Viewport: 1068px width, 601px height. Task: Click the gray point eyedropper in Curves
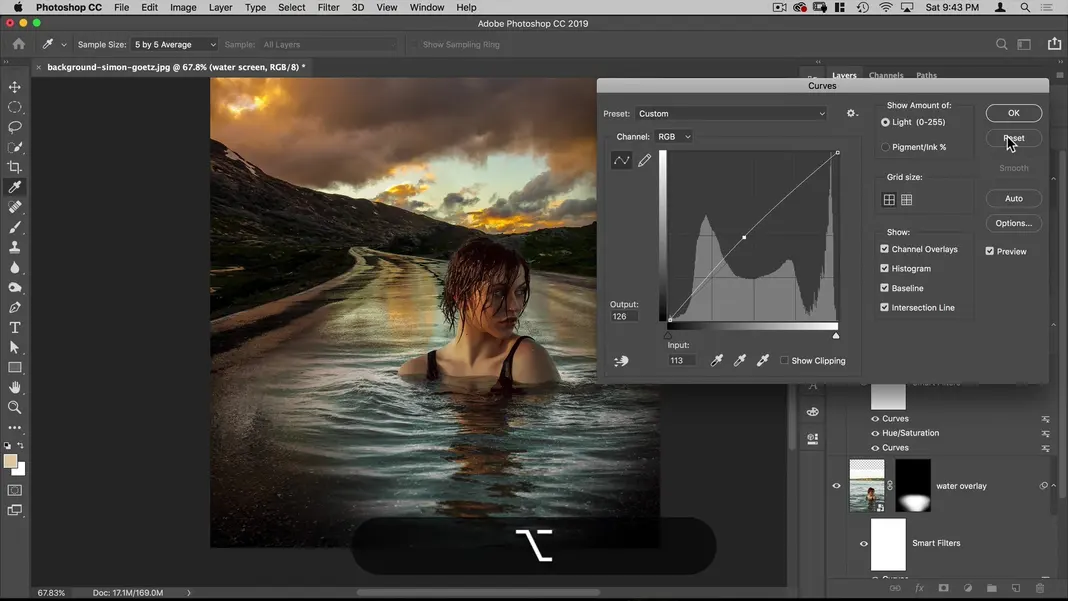coord(740,360)
